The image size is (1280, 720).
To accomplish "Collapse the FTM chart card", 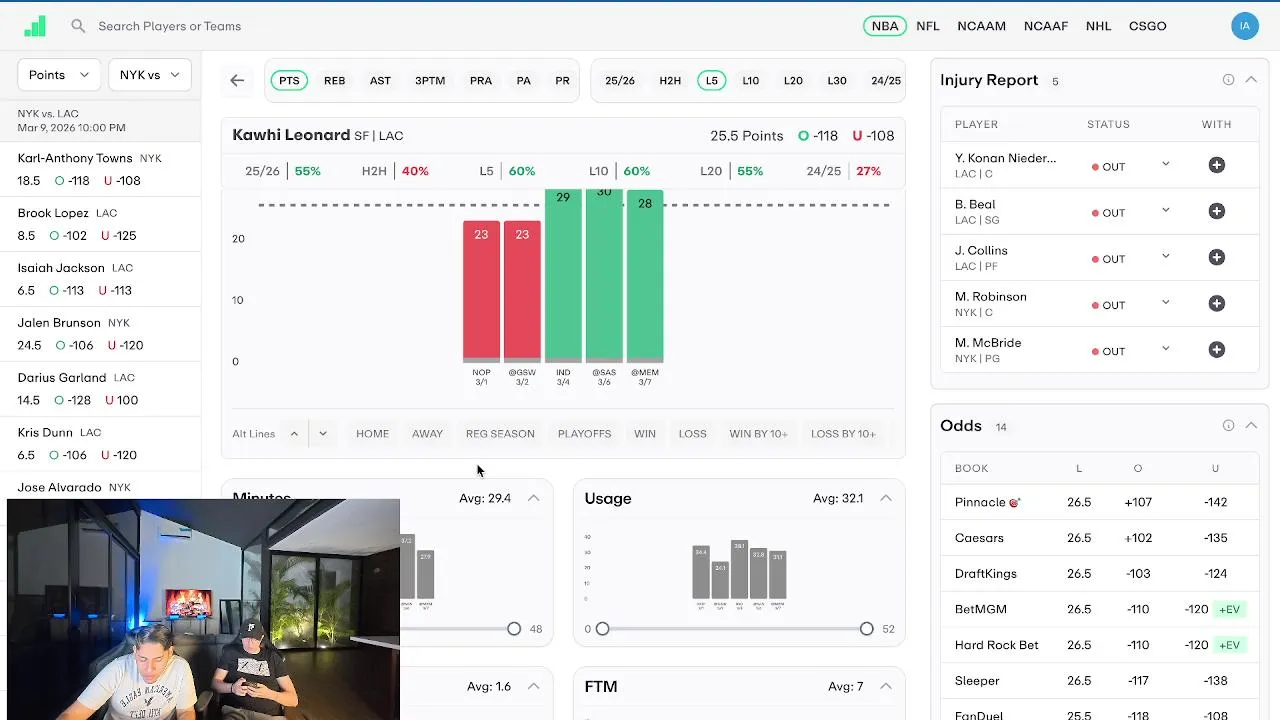I will tap(886, 686).
